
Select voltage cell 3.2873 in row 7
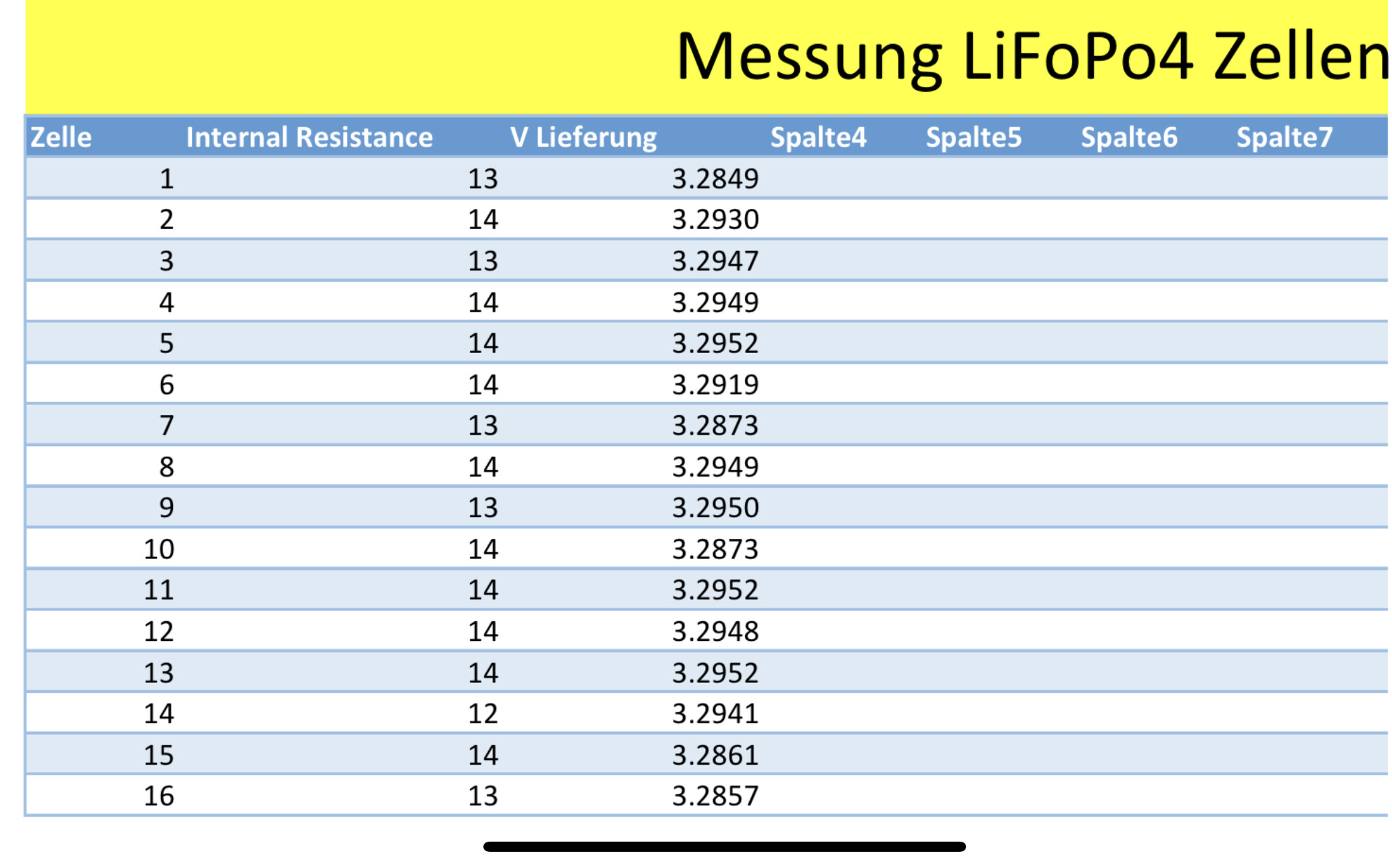(x=715, y=425)
